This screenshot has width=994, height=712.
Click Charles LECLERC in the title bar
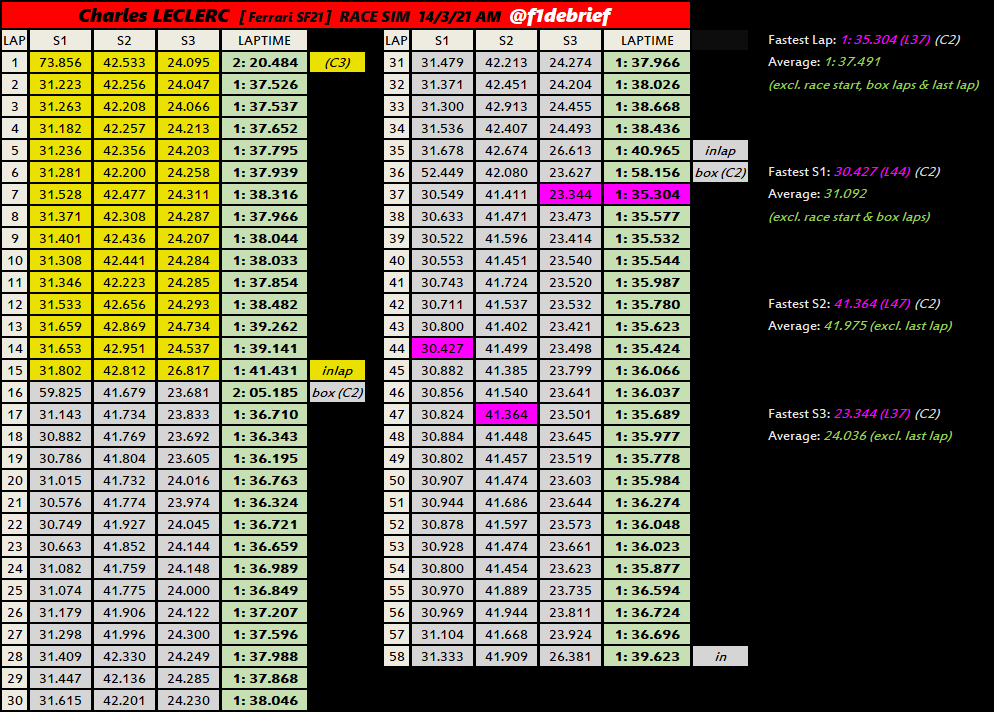pyautogui.click(x=153, y=15)
